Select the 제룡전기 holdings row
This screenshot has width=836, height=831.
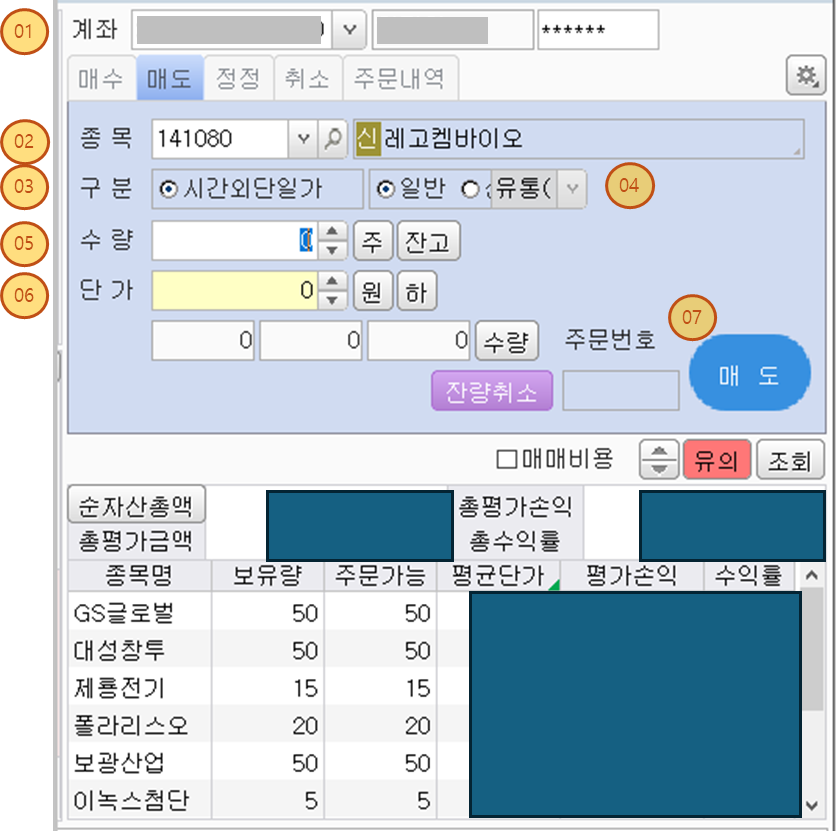(435, 688)
